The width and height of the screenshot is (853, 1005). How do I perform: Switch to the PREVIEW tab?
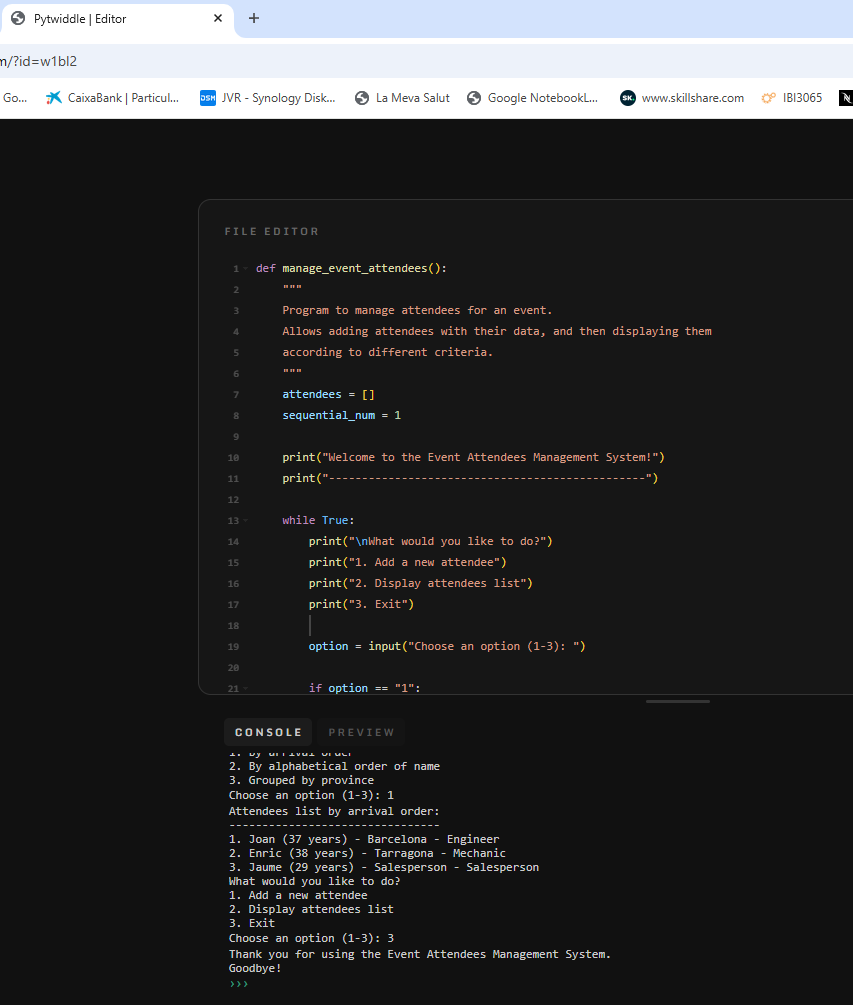point(361,732)
